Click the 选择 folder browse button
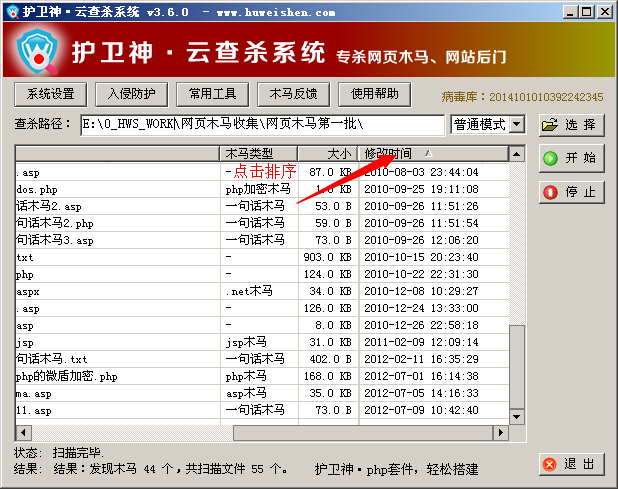 [x=571, y=125]
